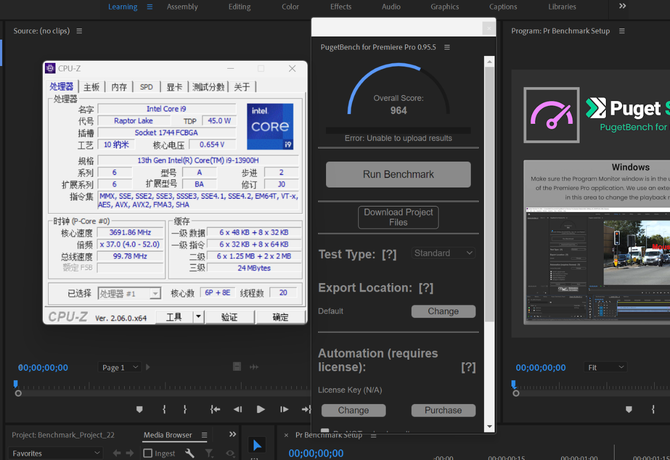Play the Source monitor clip
The image size is (670, 460).
[261, 409]
